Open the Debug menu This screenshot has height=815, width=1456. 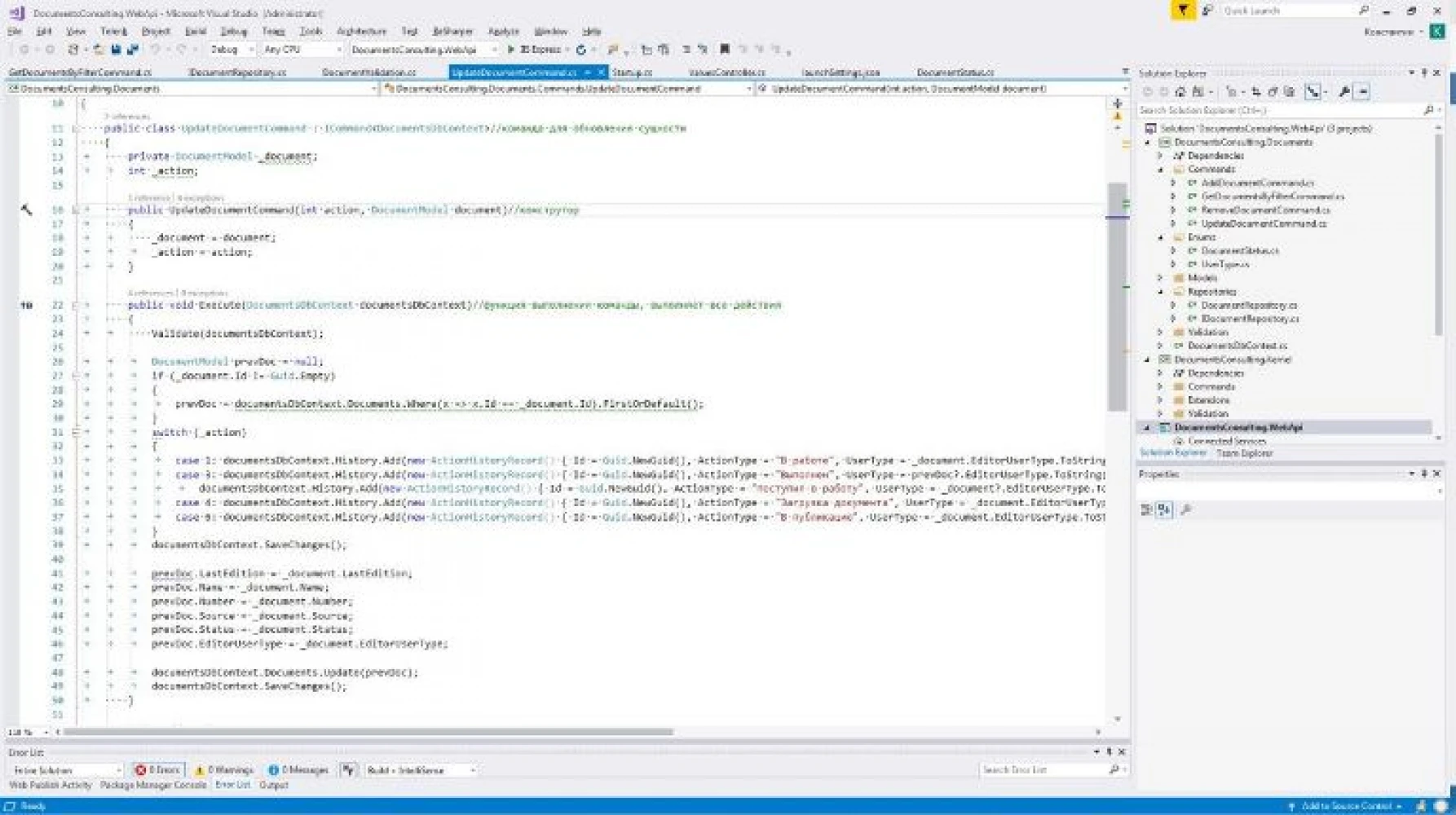coord(233,31)
